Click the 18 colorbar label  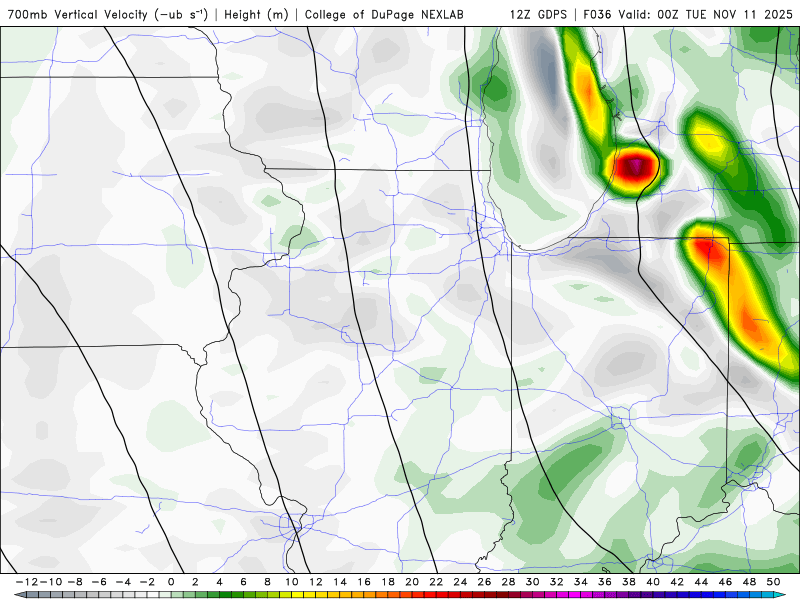[388, 582]
